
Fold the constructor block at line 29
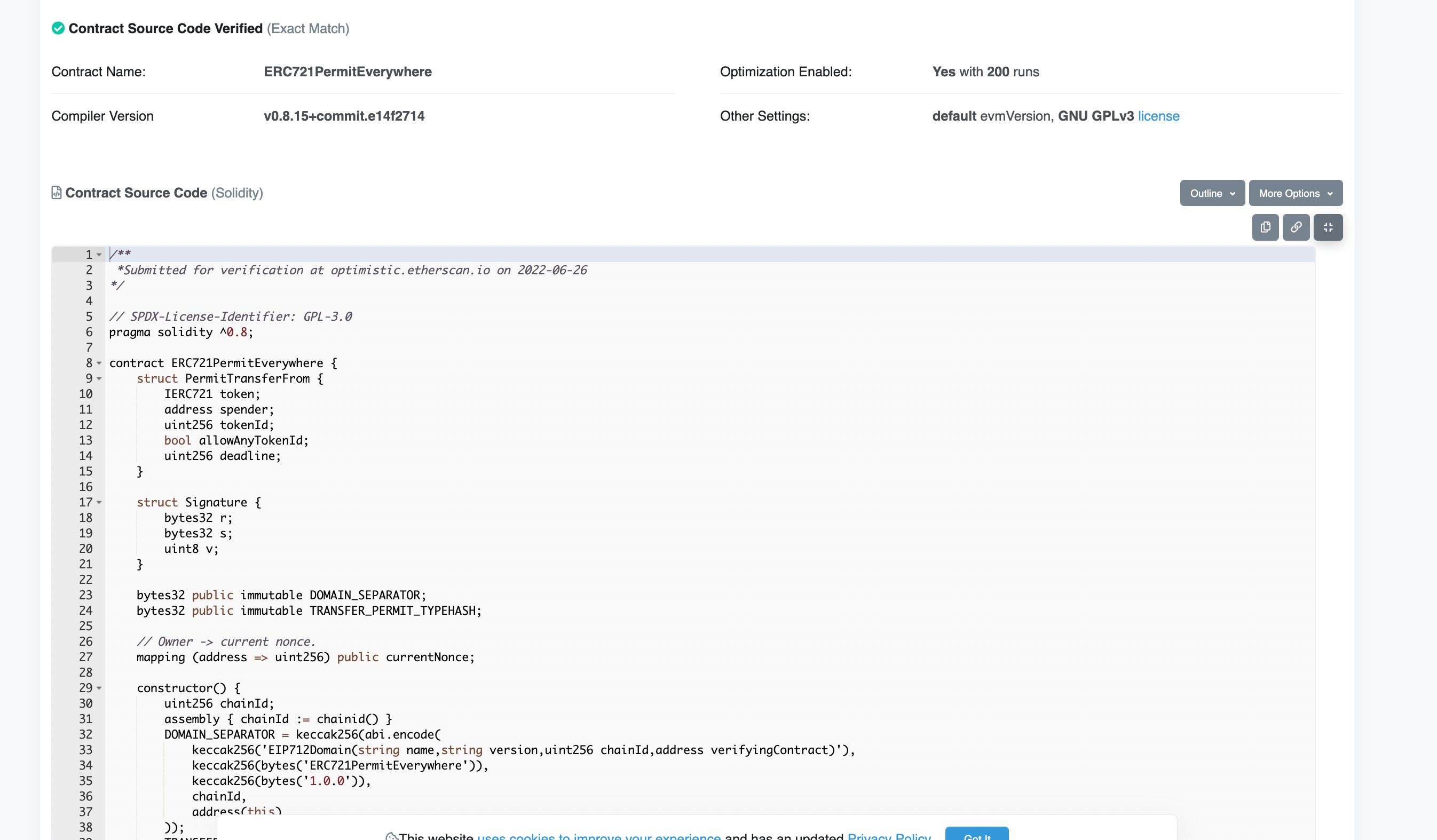[x=99, y=688]
